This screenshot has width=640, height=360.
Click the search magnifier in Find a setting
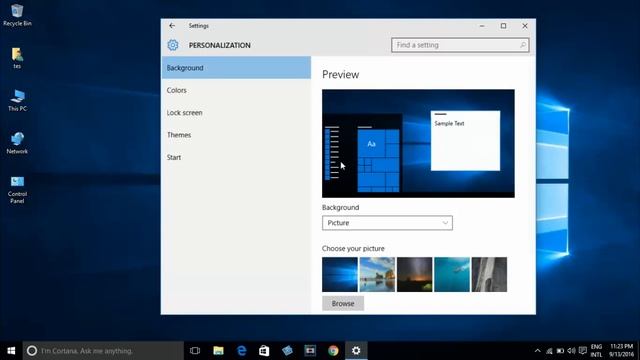(x=523, y=45)
